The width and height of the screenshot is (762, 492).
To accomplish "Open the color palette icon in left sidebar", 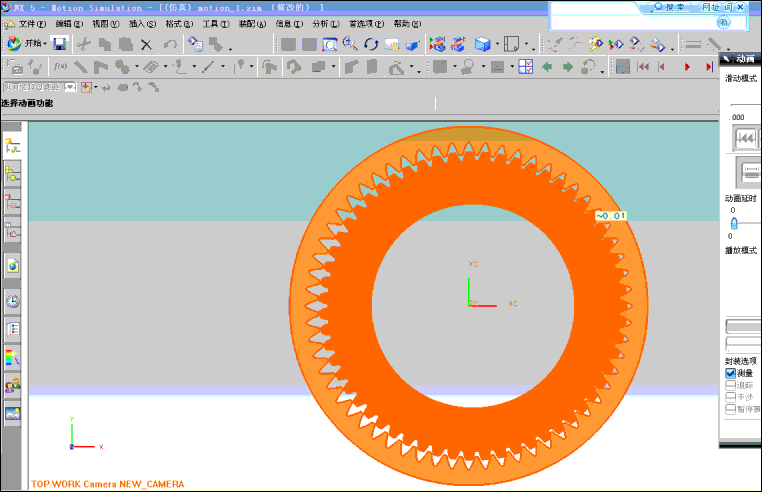I will click(x=13, y=356).
